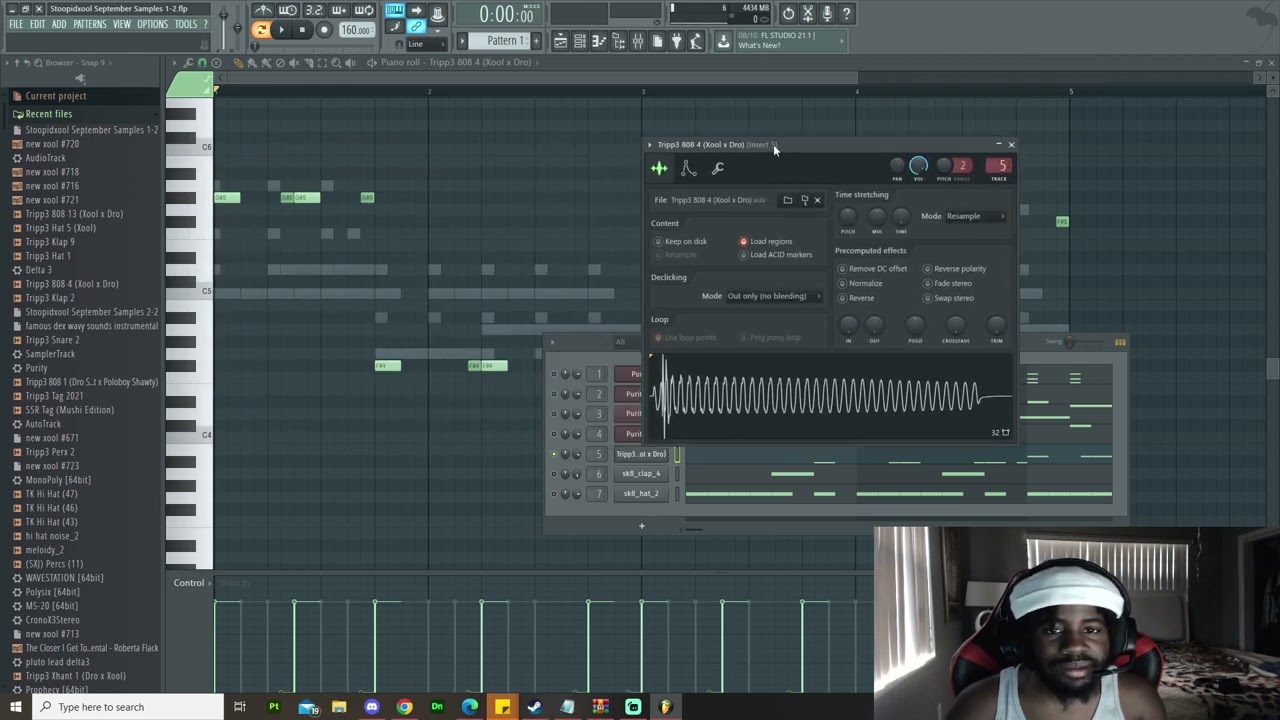The width and height of the screenshot is (1280, 720).
Task: Toggle Fade stereo effect
Action: (947, 283)
